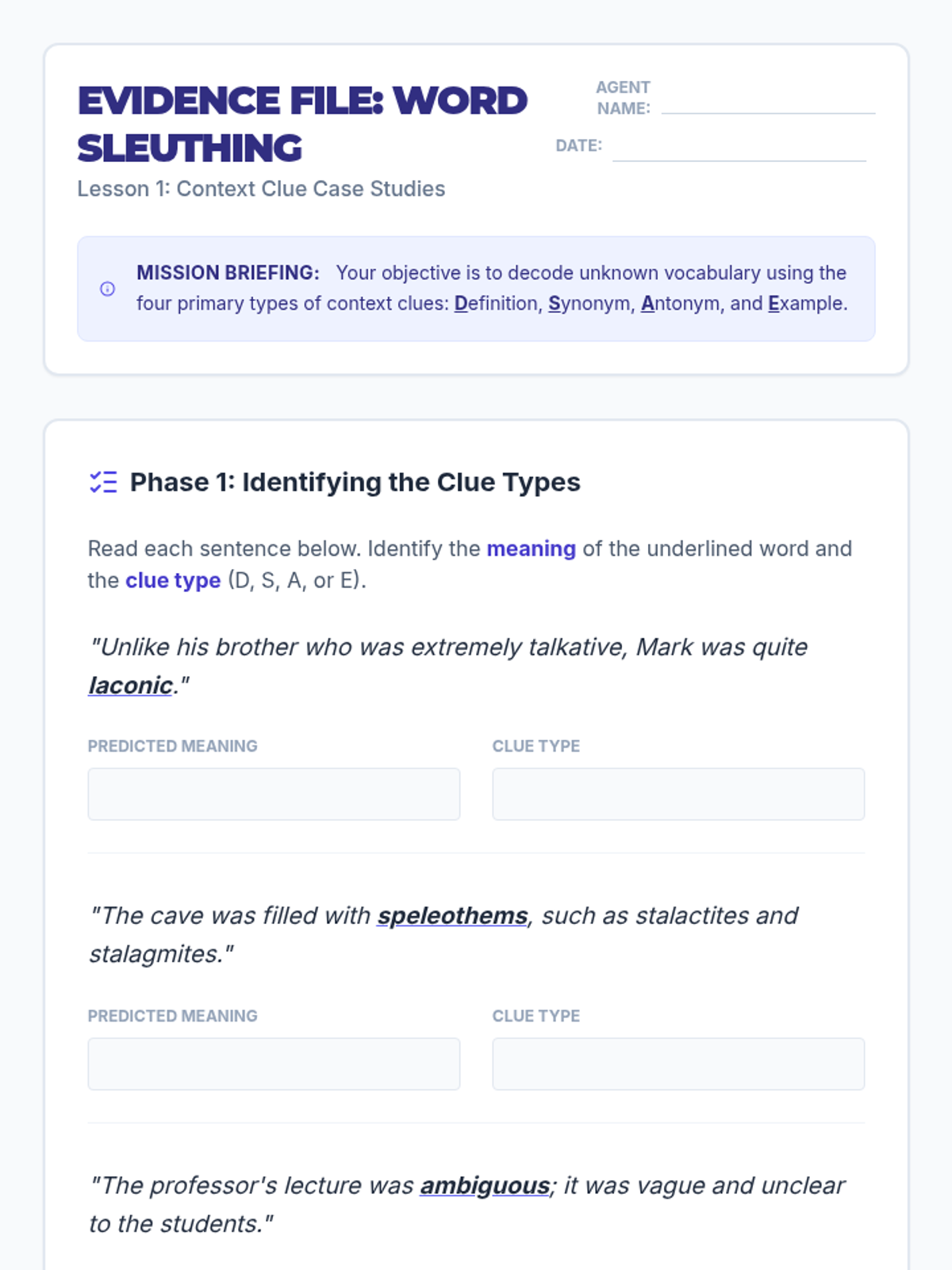Click the "MISSION BRIEFING:" label
Viewport: 952px width, 1270px height.
pyautogui.click(x=228, y=273)
